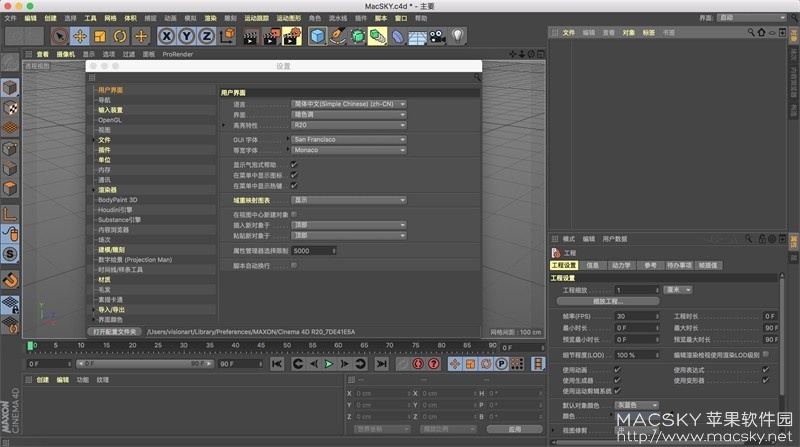Viewport: 800px width, 447px height.
Task: Toggle the Z axis lock
Action: (206, 36)
